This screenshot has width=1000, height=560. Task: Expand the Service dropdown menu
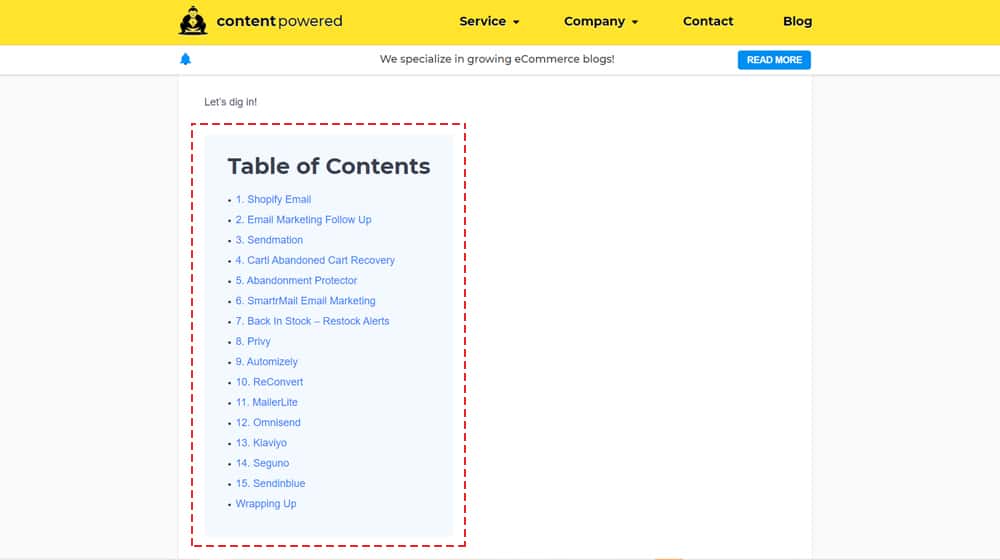(x=489, y=21)
